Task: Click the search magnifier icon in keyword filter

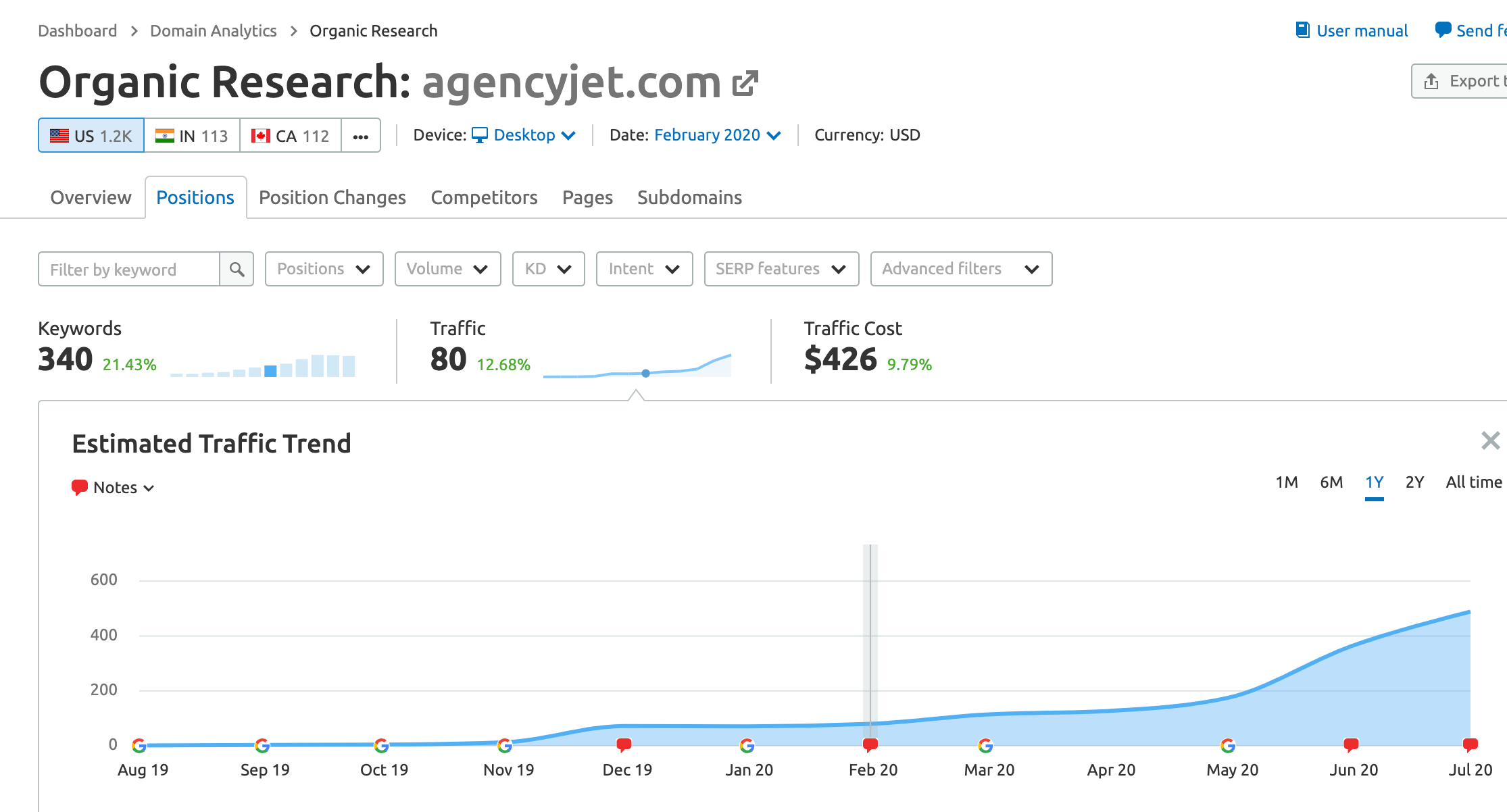Action: tap(237, 270)
